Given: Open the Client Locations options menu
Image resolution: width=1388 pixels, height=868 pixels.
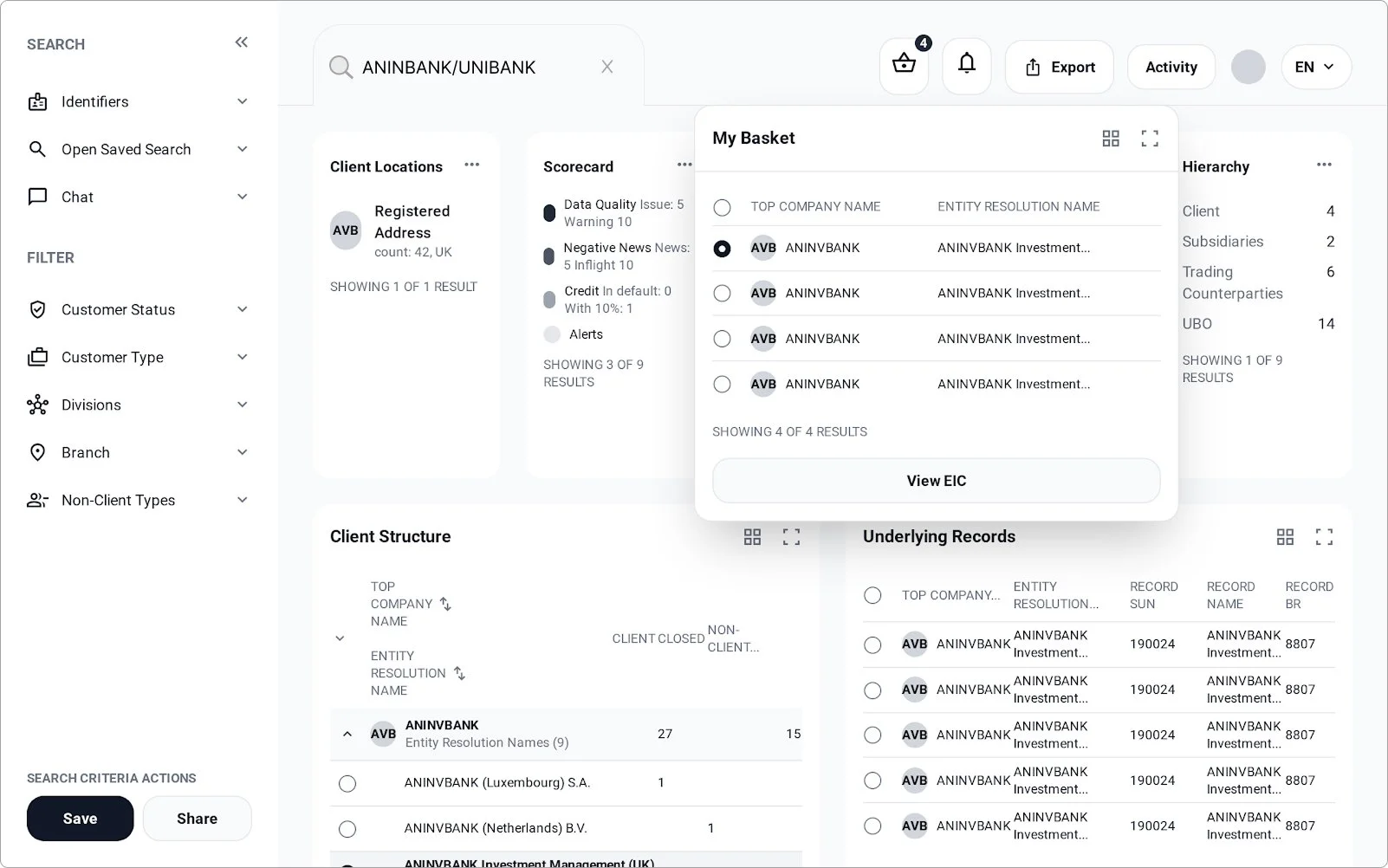Looking at the screenshot, I should [x=471, y=165].
